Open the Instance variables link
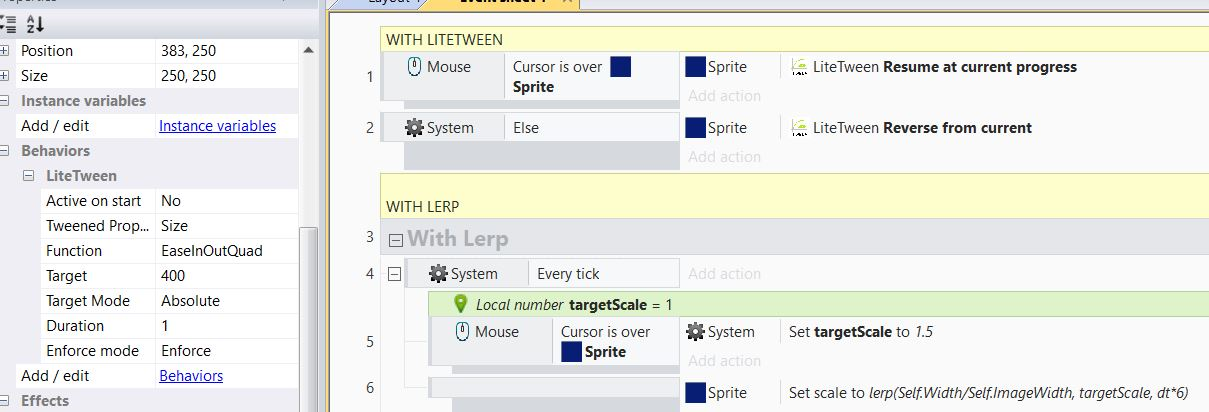 click(217, 126)
